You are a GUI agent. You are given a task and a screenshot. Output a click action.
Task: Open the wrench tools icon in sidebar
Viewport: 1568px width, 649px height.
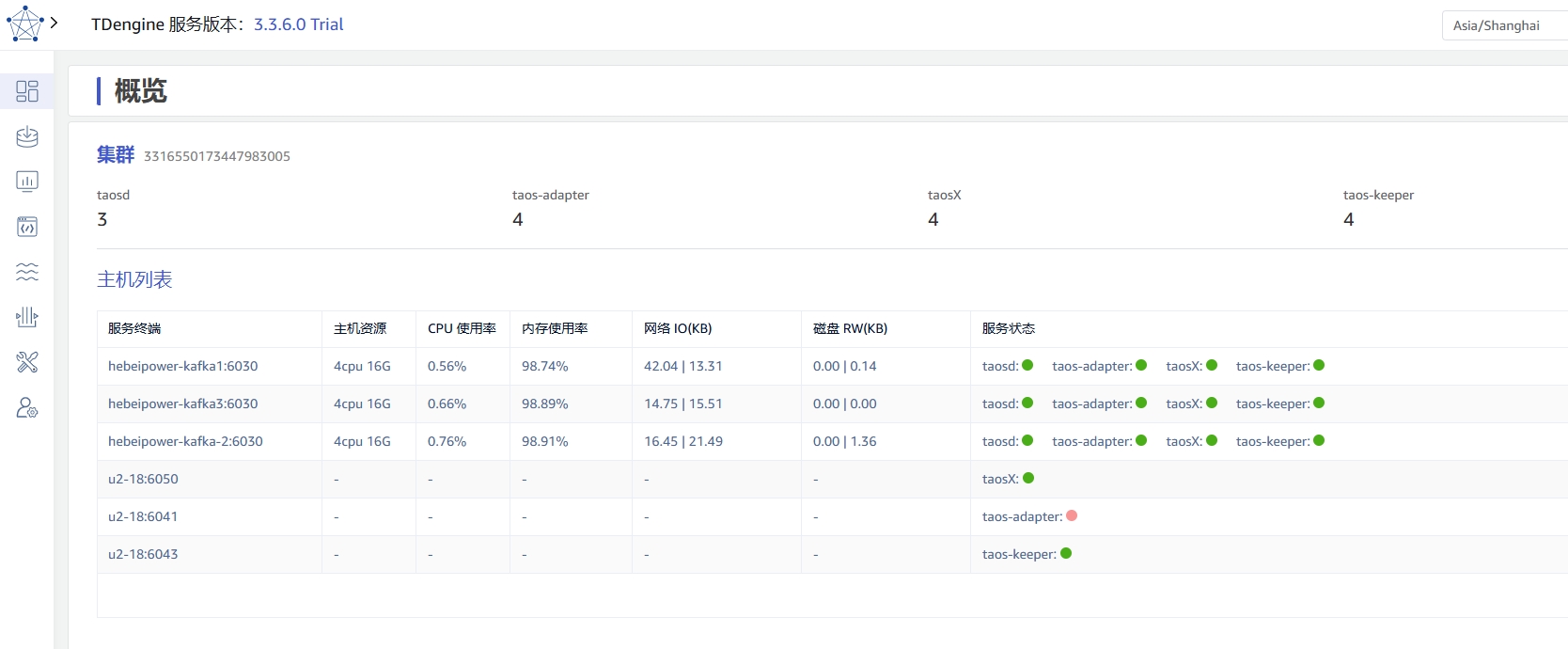click(27, 362)
